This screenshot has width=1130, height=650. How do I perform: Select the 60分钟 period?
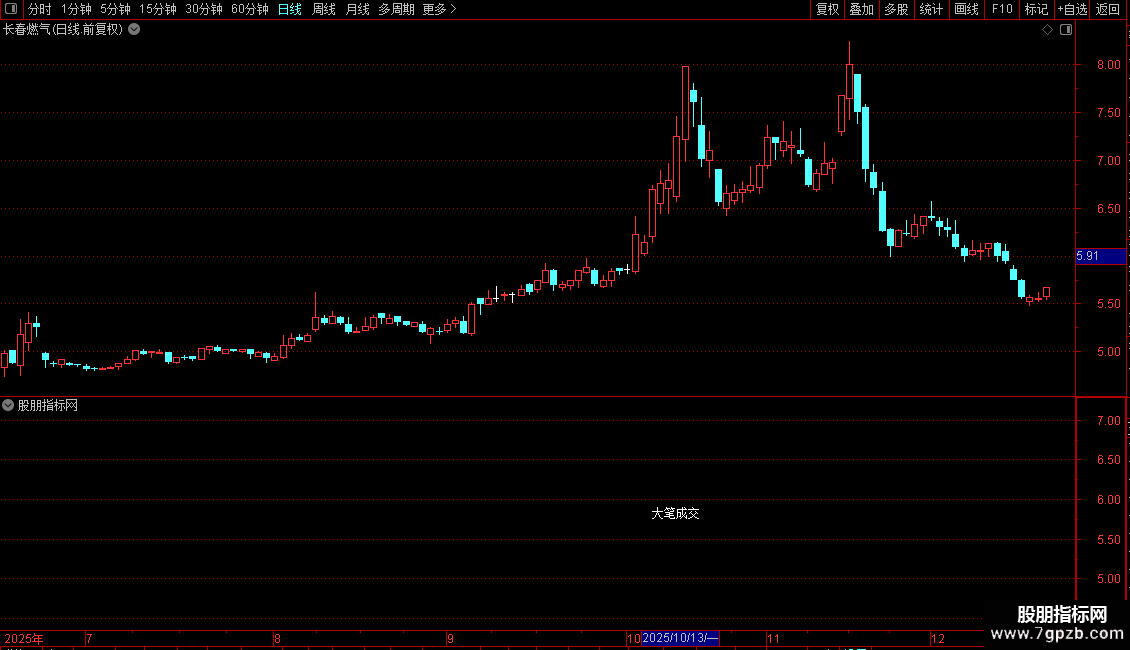point(249,9)
